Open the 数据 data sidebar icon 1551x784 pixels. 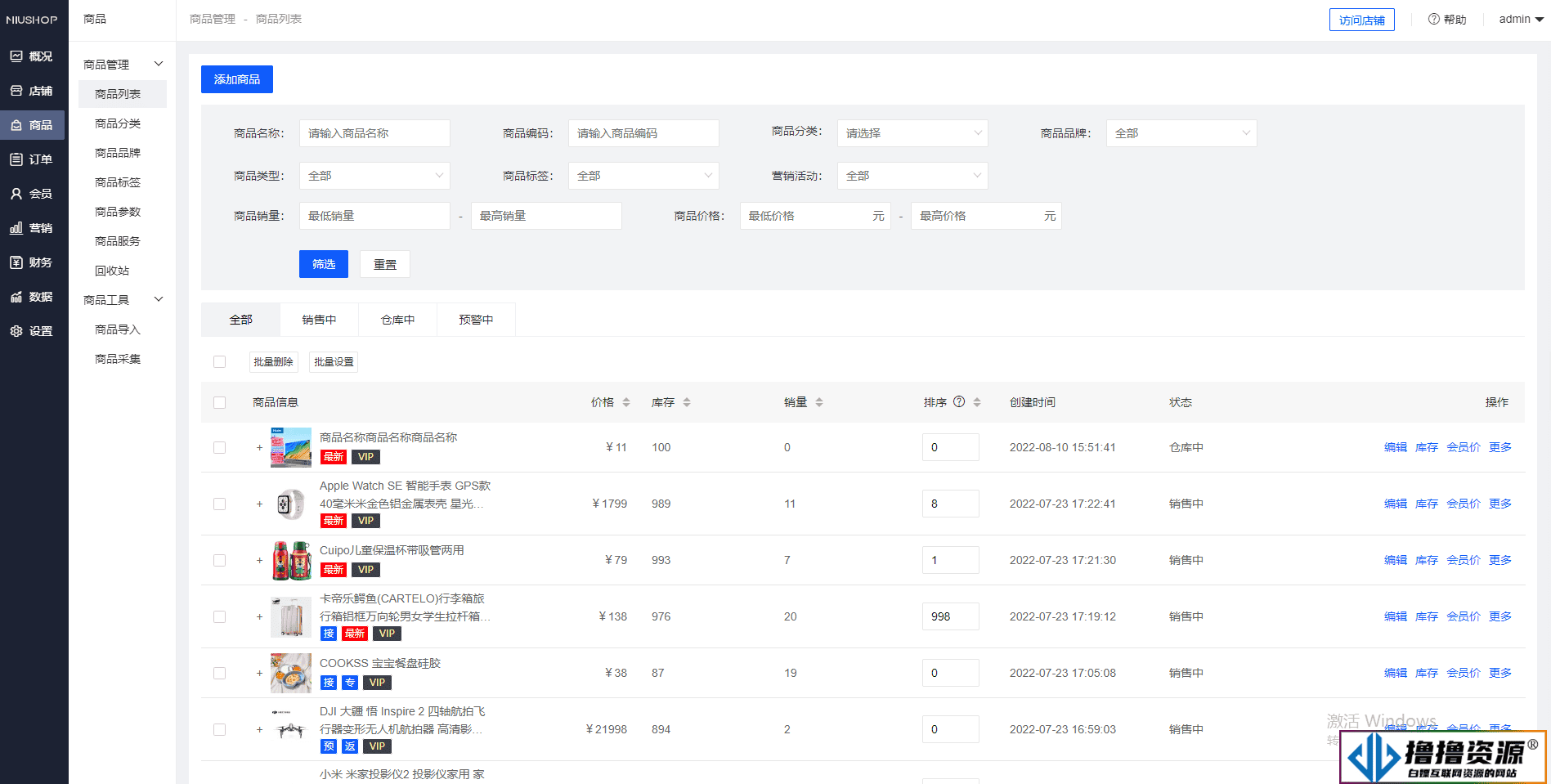pyautogui.click(x=16, y=297)
